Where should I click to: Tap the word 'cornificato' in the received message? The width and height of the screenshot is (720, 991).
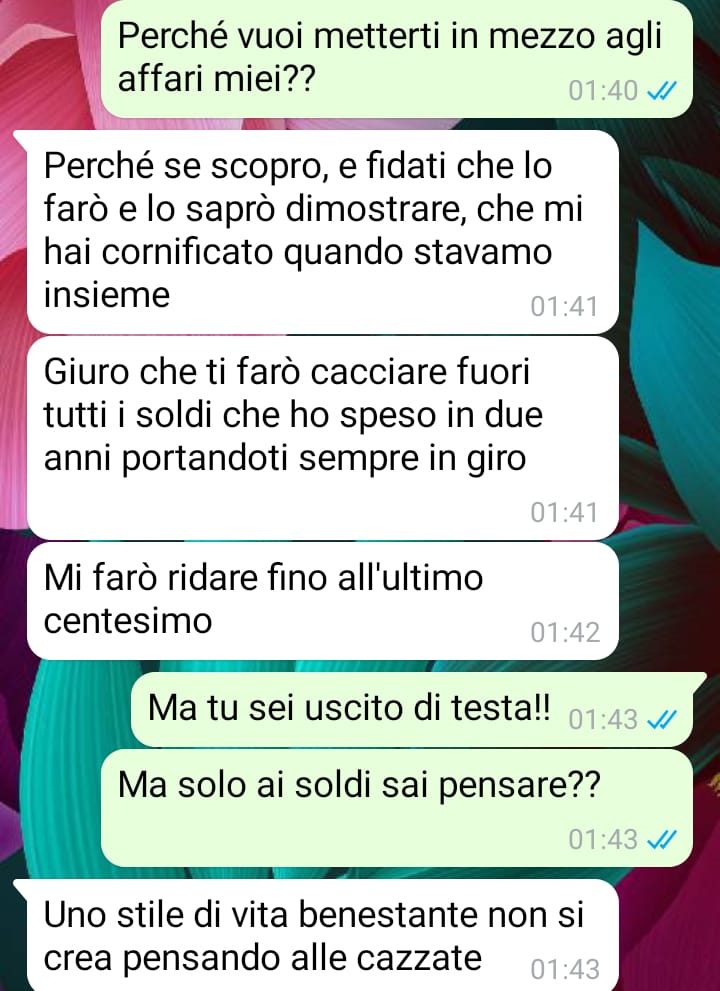coord(189,252)
